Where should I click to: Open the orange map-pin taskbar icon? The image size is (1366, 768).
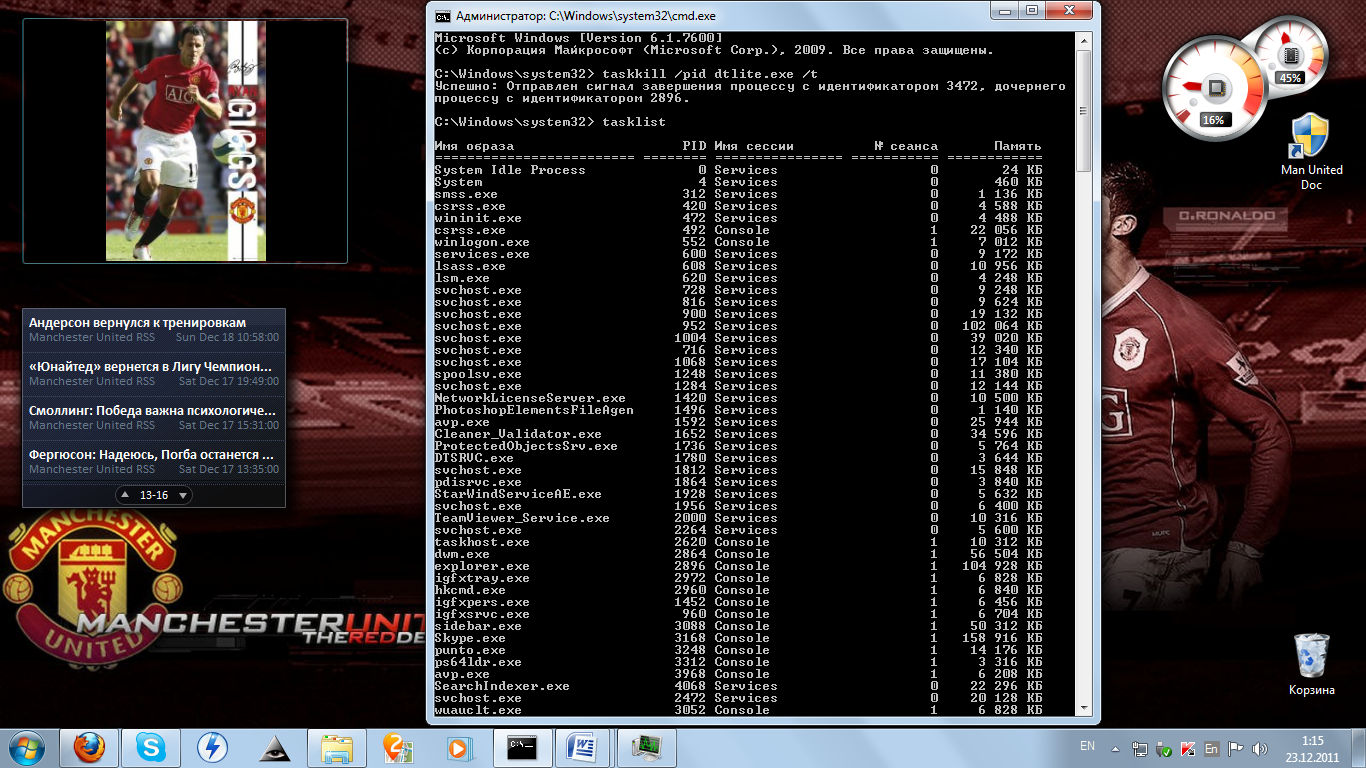pos(398,747)
